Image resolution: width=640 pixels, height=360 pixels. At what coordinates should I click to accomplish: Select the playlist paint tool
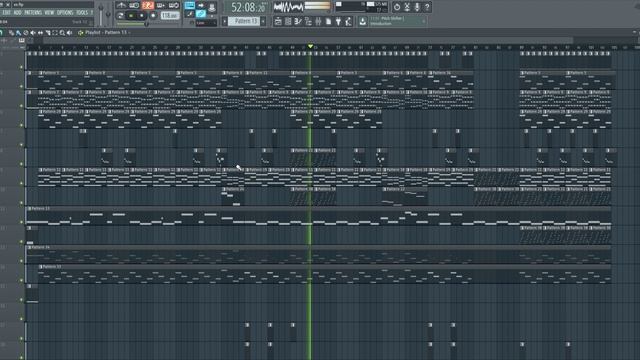coord(18,33)
